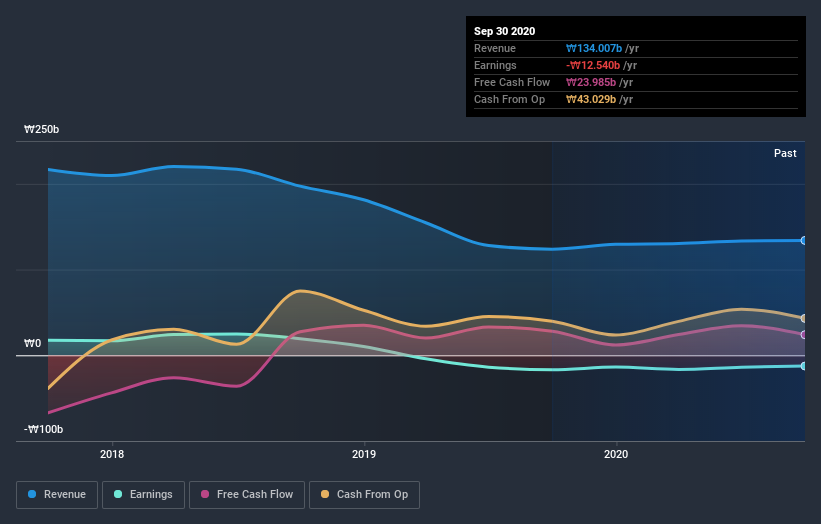Click the Free Cash Flow label in tooltip
The image size is (821, 524).
[x=512, y=82]
